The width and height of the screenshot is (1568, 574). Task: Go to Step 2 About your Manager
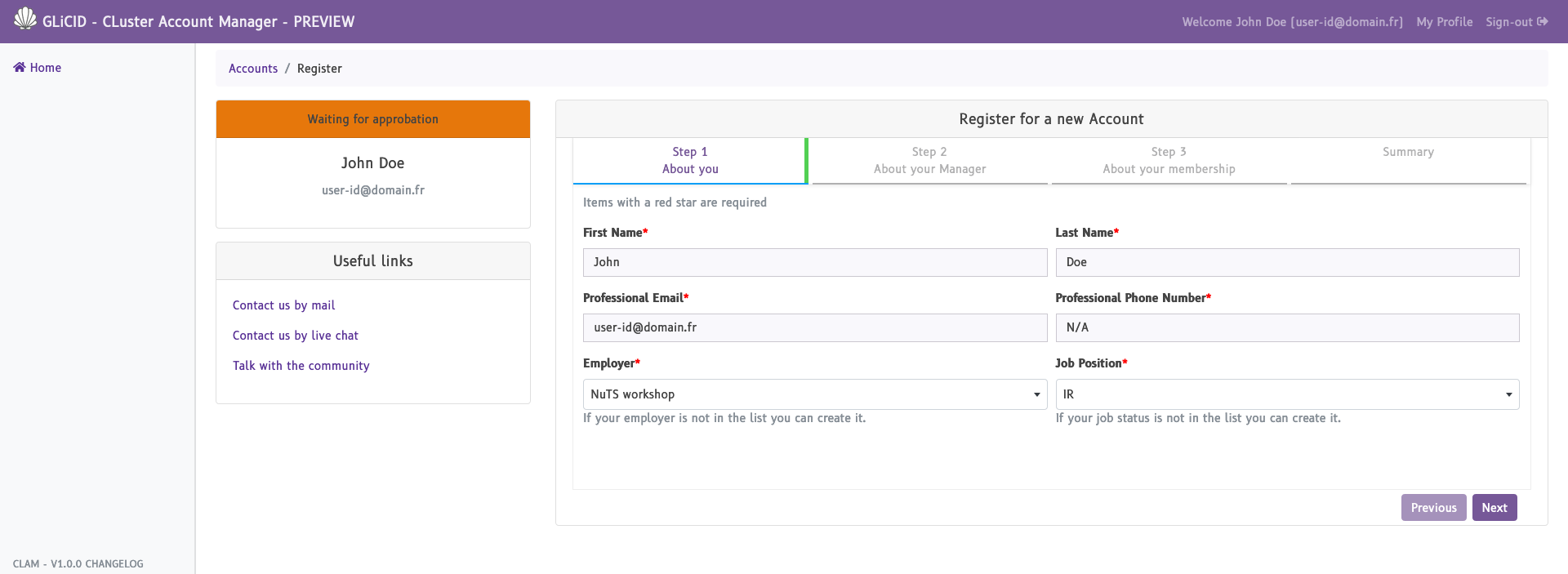click(929, 161)
